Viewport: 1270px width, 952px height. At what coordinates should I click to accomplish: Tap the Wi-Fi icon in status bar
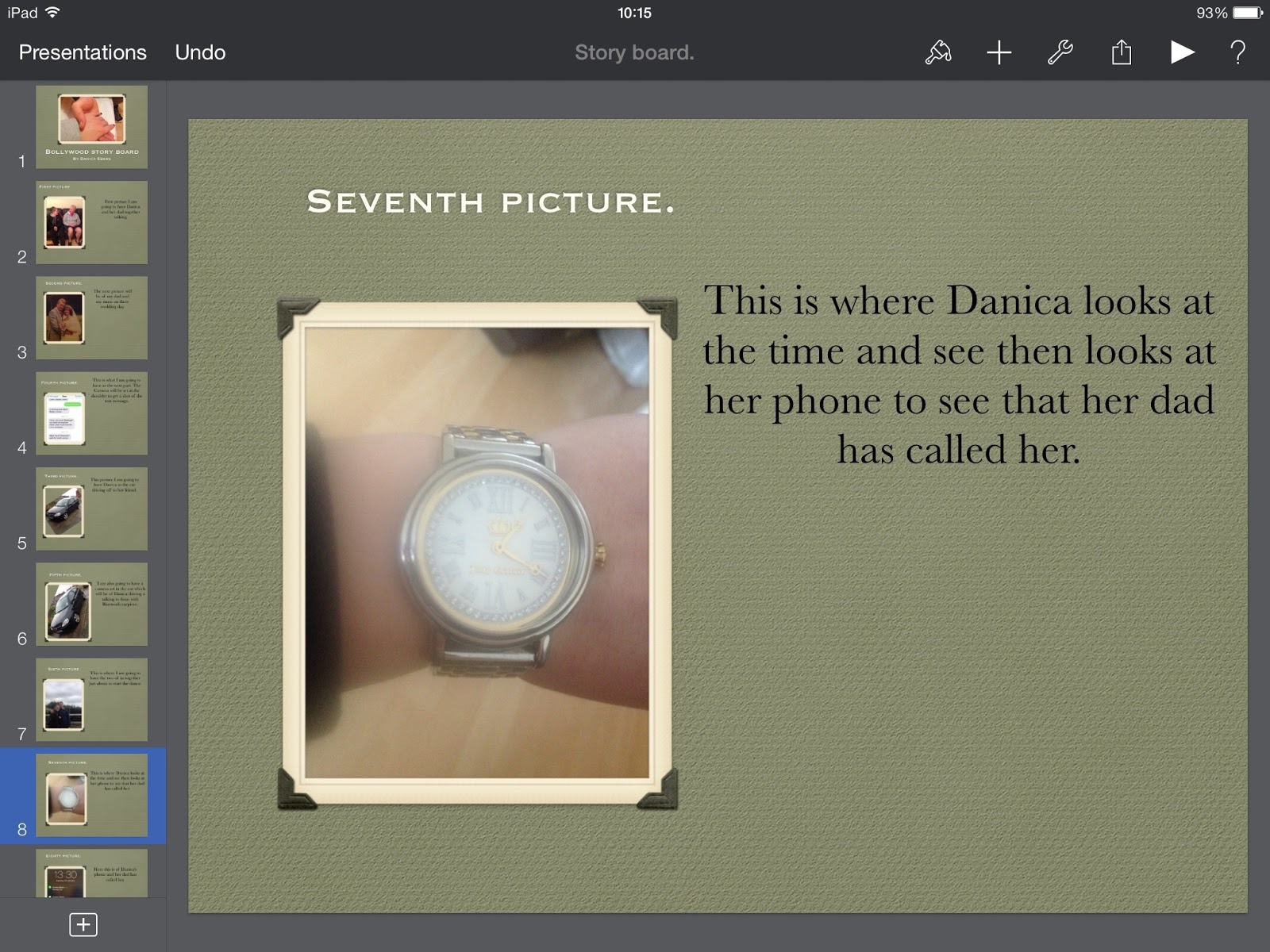(x=52, y=13)
